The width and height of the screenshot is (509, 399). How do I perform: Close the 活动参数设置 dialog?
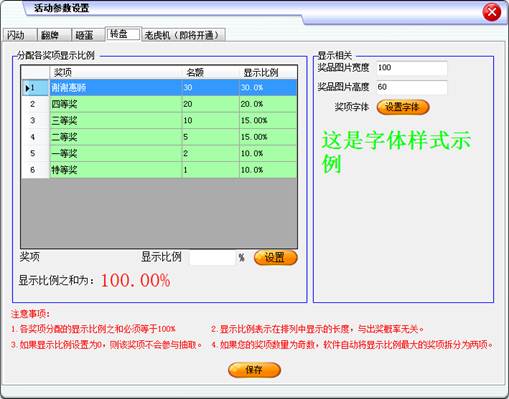click(492, 13)
